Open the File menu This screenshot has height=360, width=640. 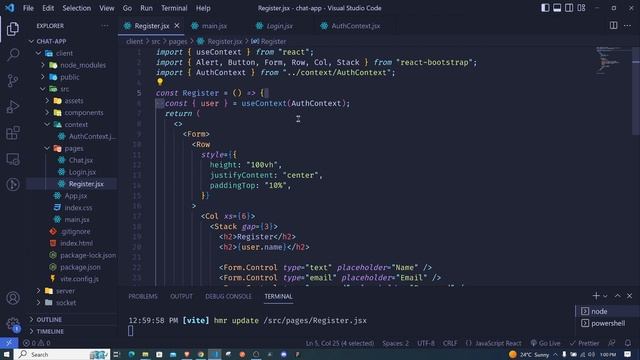coord(28,8)
